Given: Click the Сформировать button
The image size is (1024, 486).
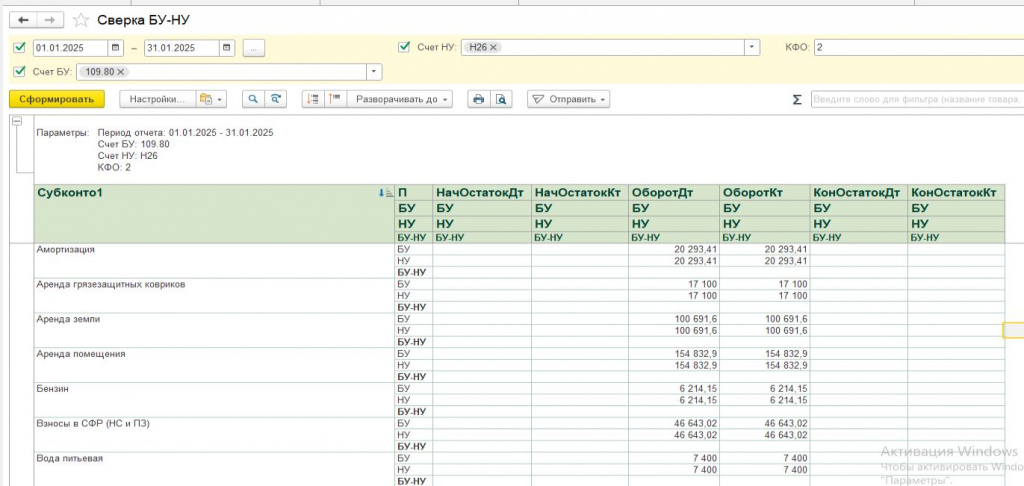Looking at the screenshot, I should [56, 99].
